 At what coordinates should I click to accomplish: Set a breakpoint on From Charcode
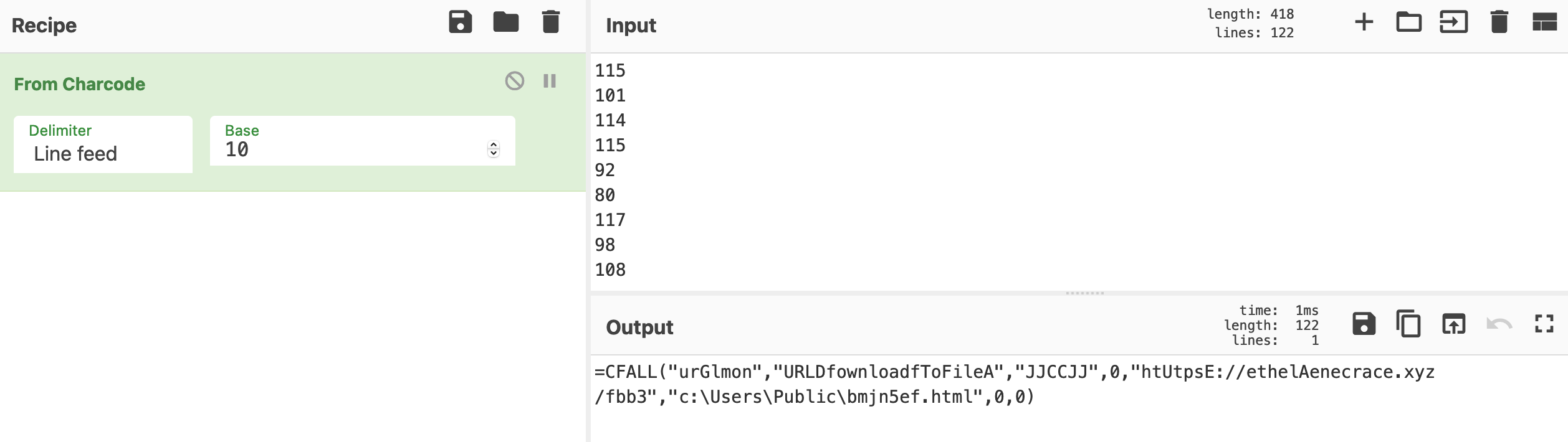click(x=548, y=81)
